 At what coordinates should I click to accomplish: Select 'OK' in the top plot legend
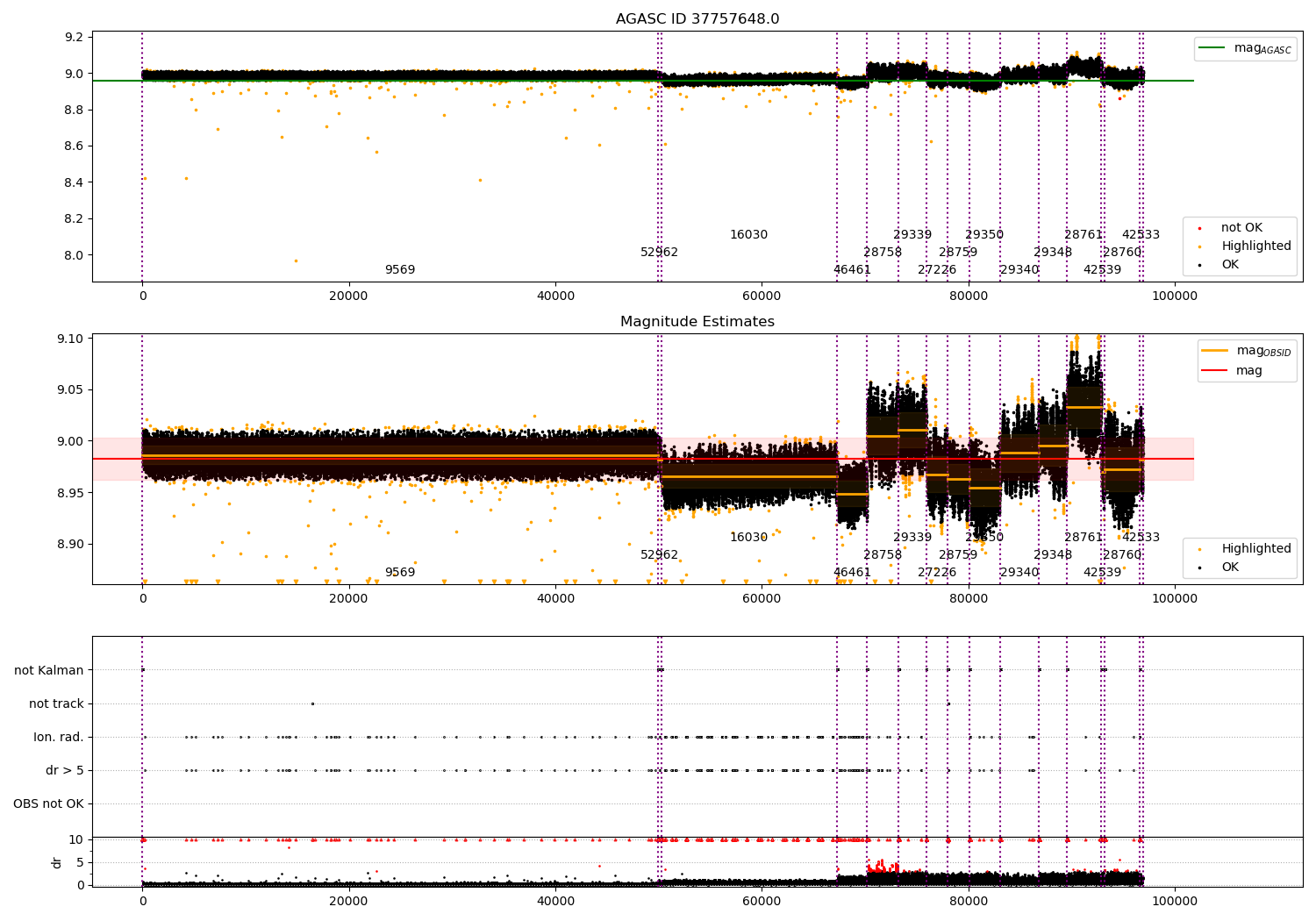tap(1230, 265)
